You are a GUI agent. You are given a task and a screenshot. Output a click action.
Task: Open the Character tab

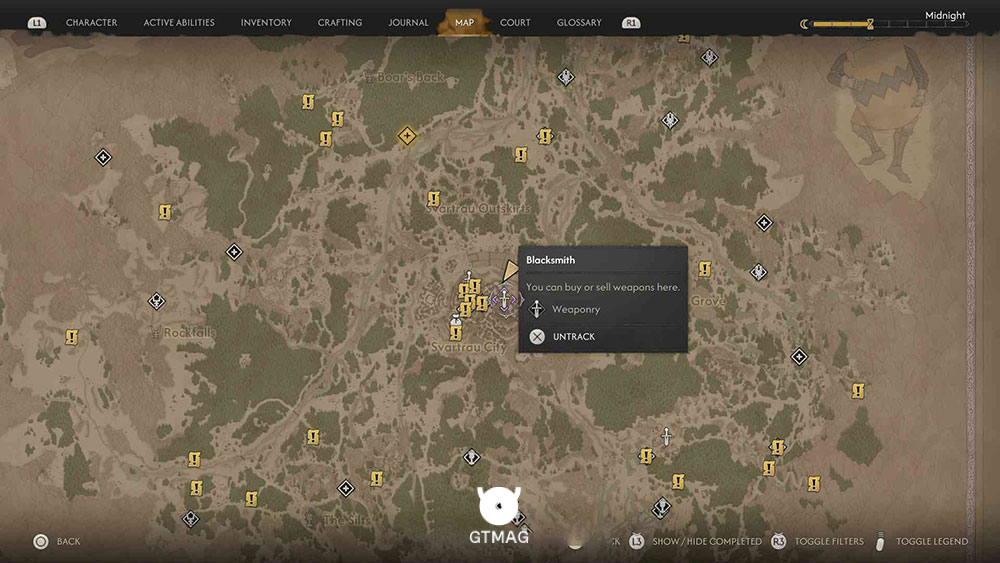[x=91, y=22]
